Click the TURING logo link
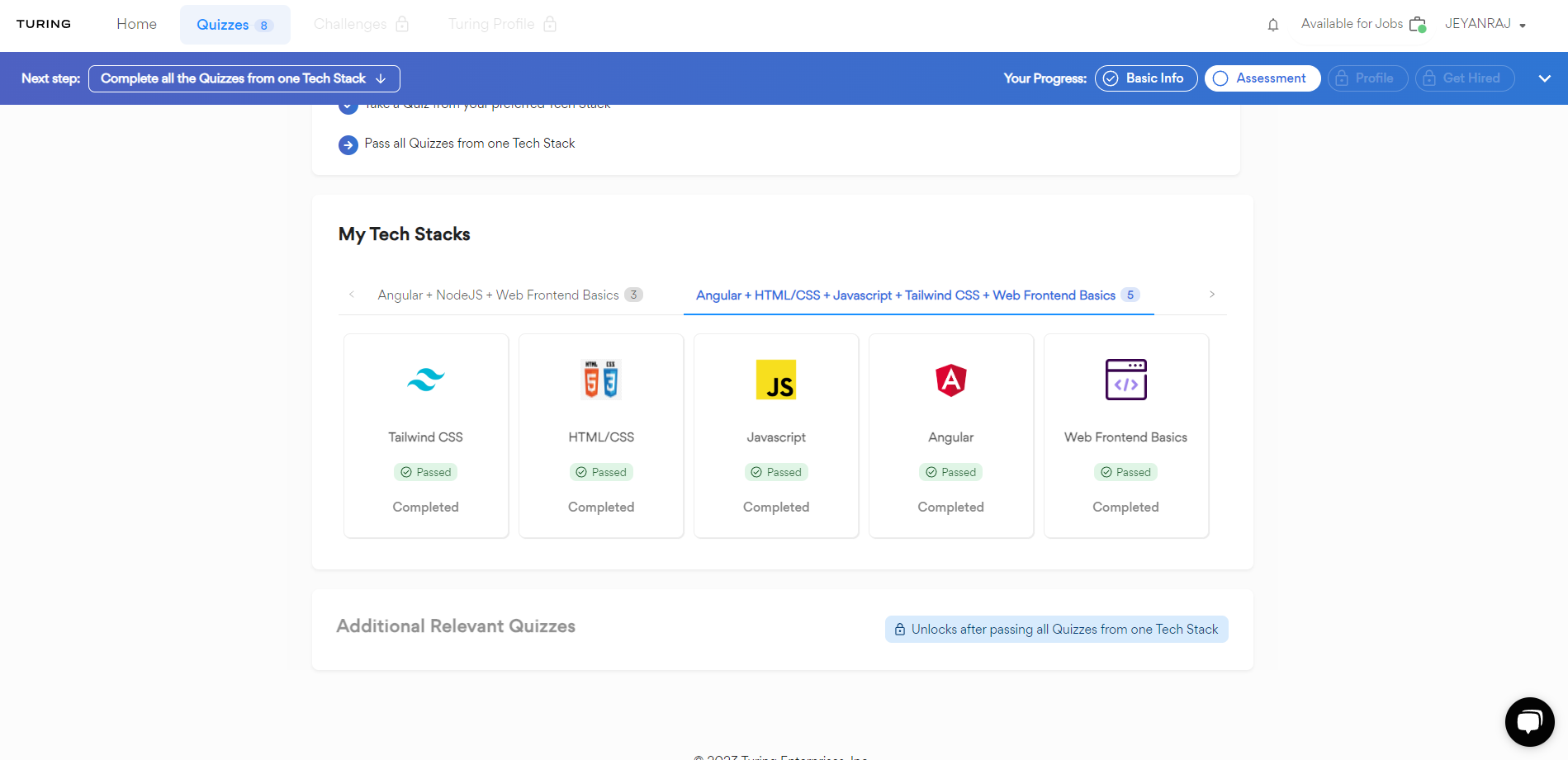This screenshot has height=760, width=1568. pyautogui.click(x=44, y=24)
